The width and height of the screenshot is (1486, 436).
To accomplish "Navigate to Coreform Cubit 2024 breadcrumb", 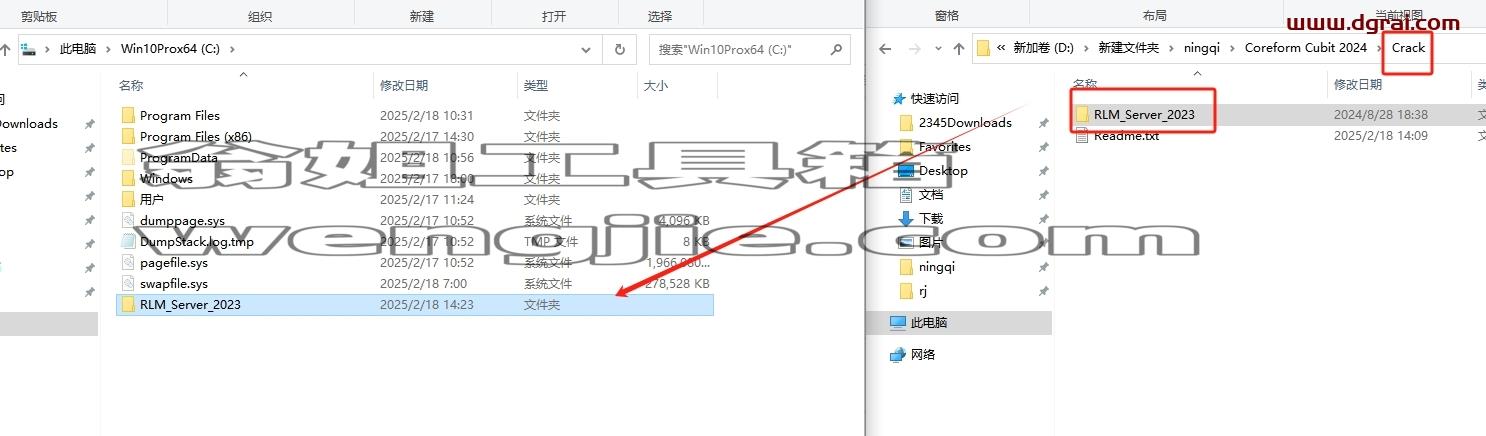I will [1306, 47].
